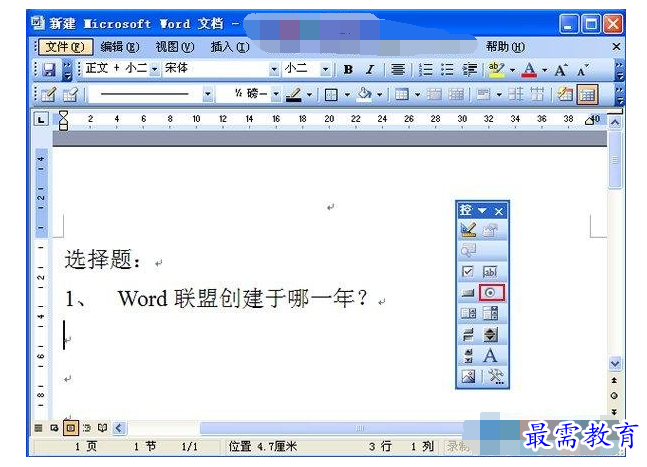Screen dimensions: 647x467
Task: Insert a Toggle Button control
Action: click(468, 335)
